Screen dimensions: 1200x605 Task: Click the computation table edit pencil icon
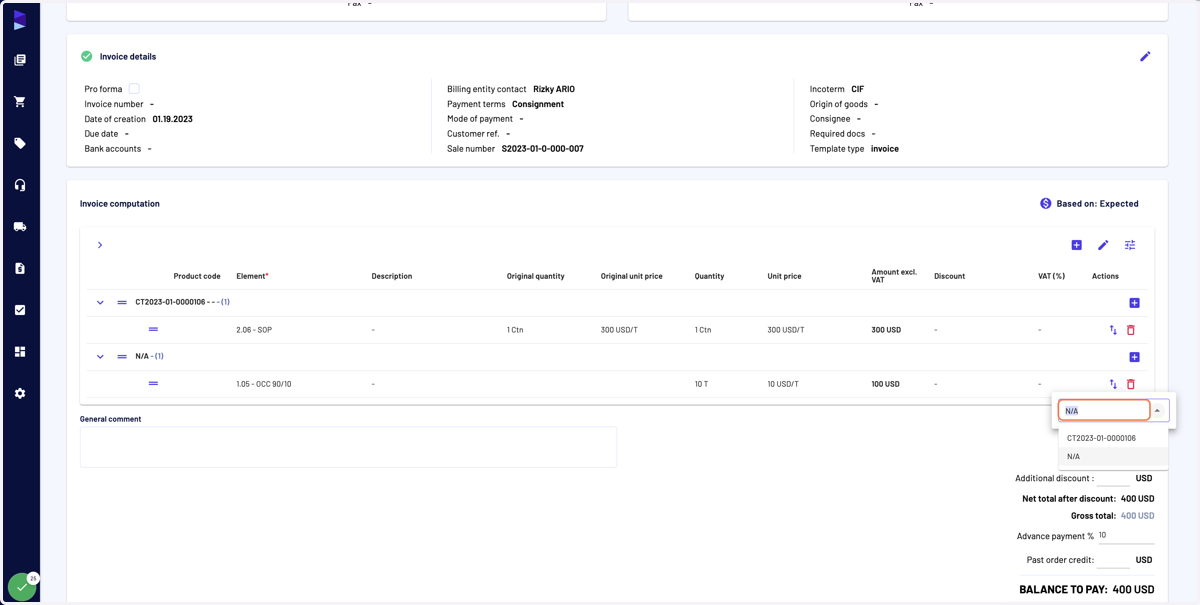[1103, 245]
